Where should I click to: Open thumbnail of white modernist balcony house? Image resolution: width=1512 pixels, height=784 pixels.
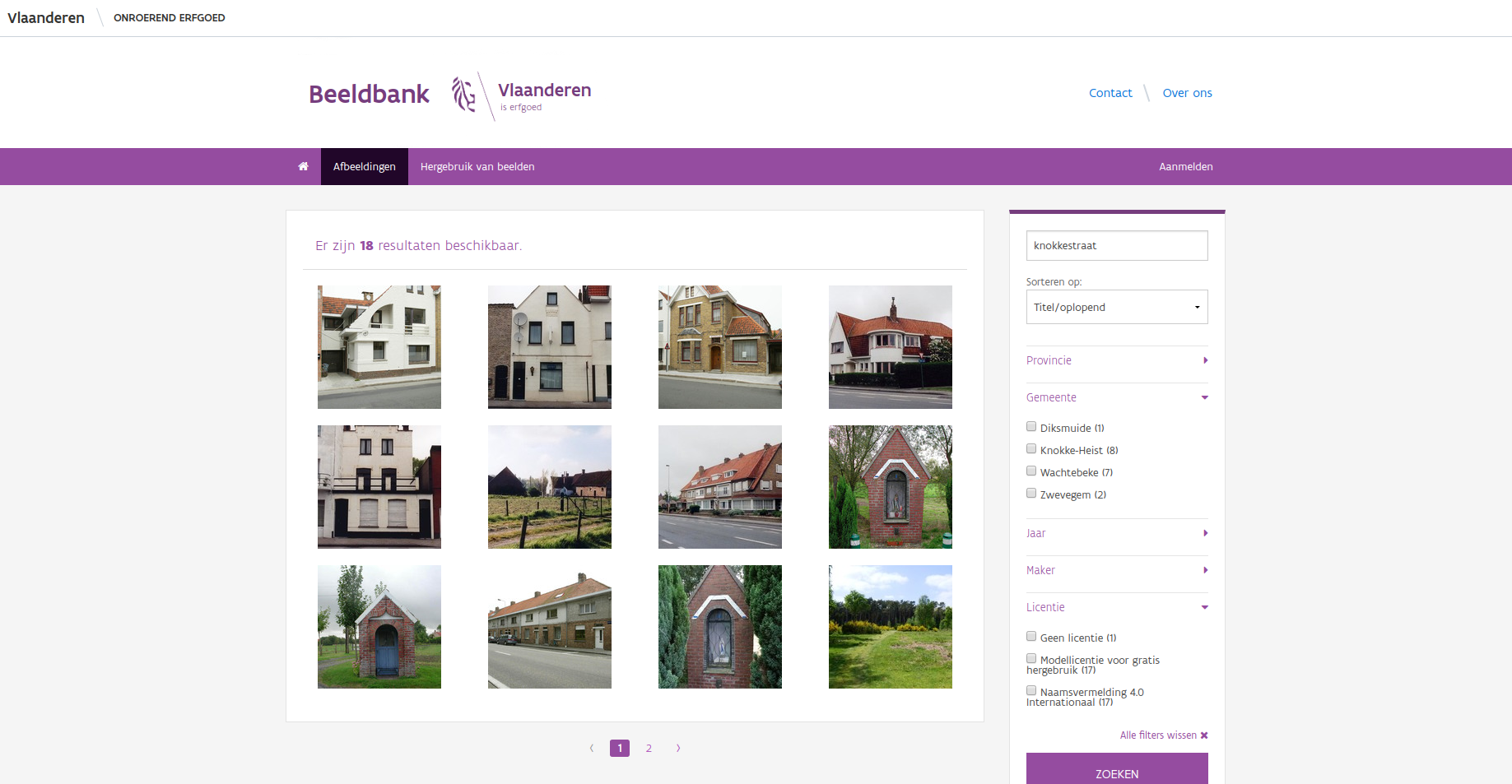click(379, 347)
